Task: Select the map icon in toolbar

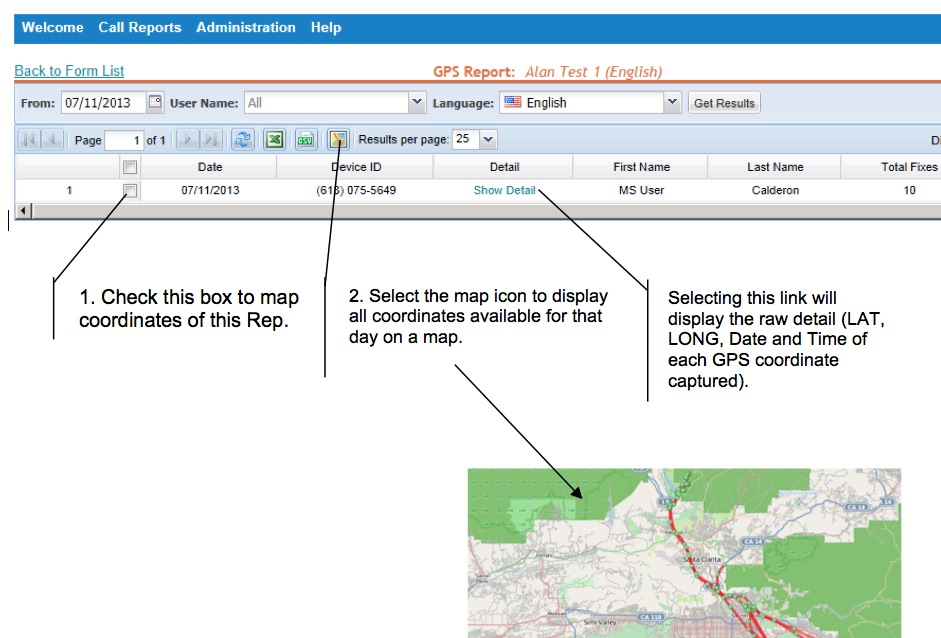Action: (338, 140)
